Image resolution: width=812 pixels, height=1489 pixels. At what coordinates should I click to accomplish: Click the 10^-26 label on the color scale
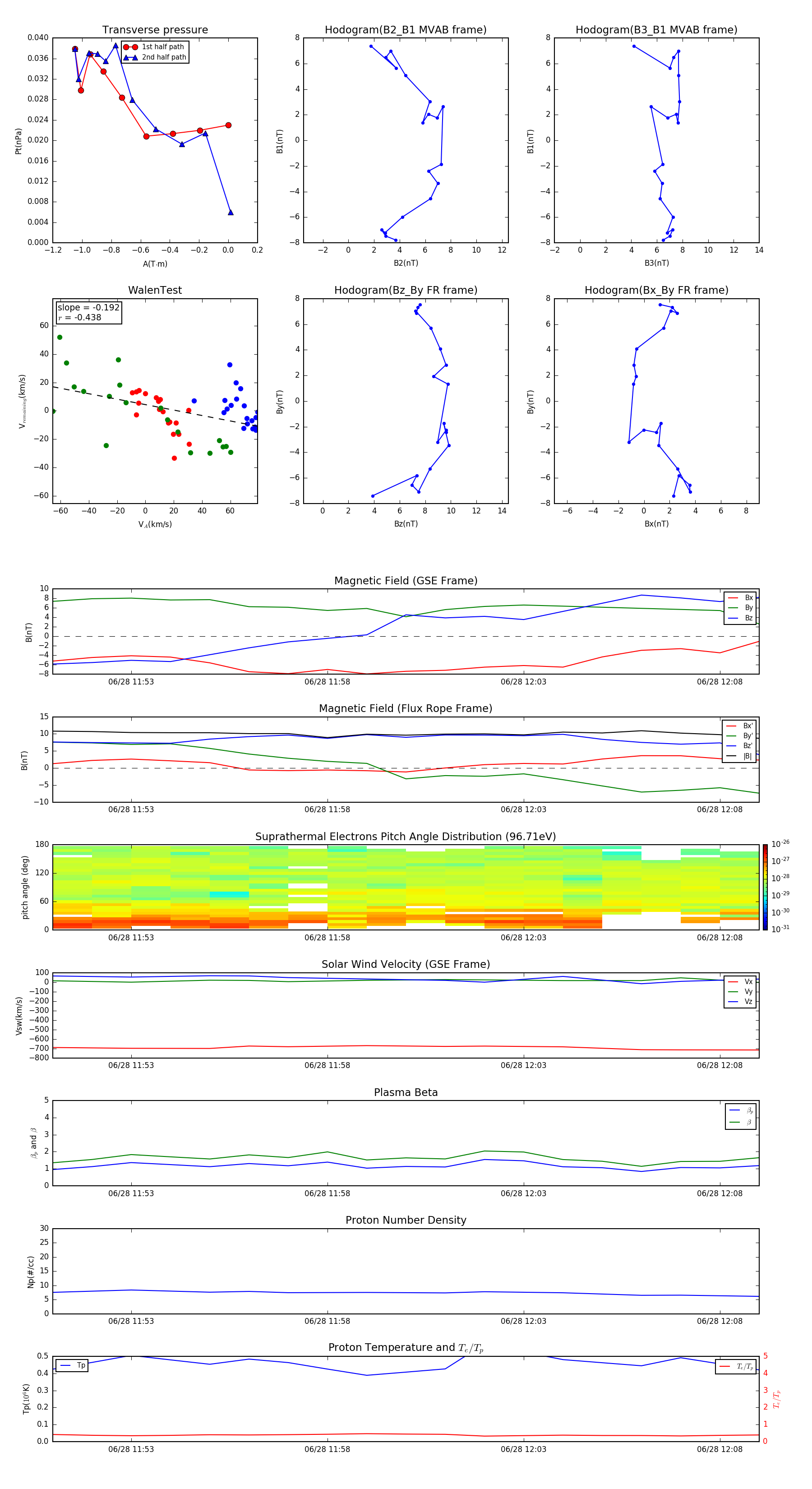(780, 844)
